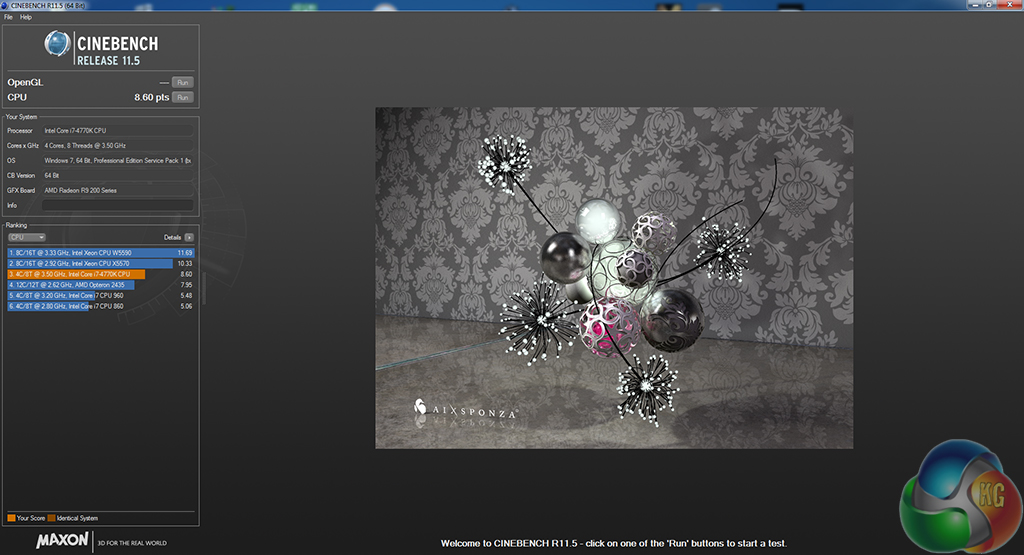Close the Cinebench window
1024x555 pixels.
pyautogui.click(x=1010, y=5)
